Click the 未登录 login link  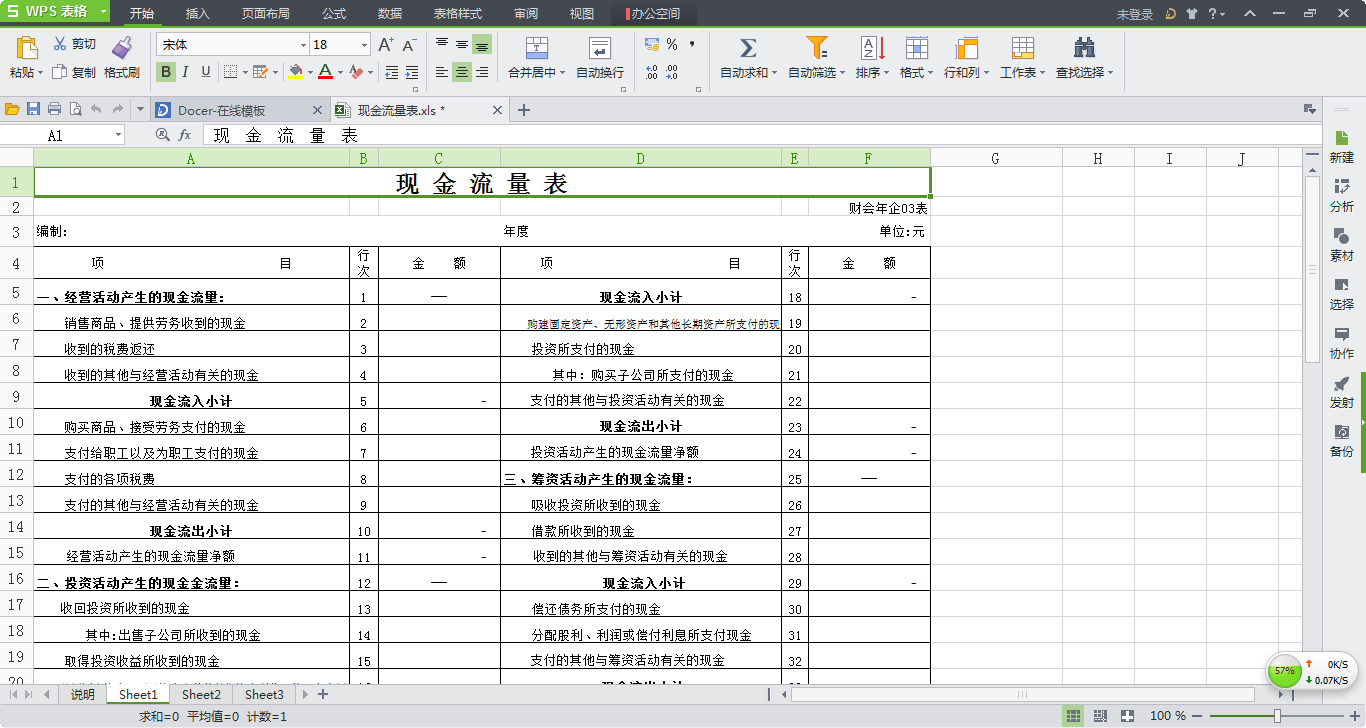click(x=1135, y=15)
